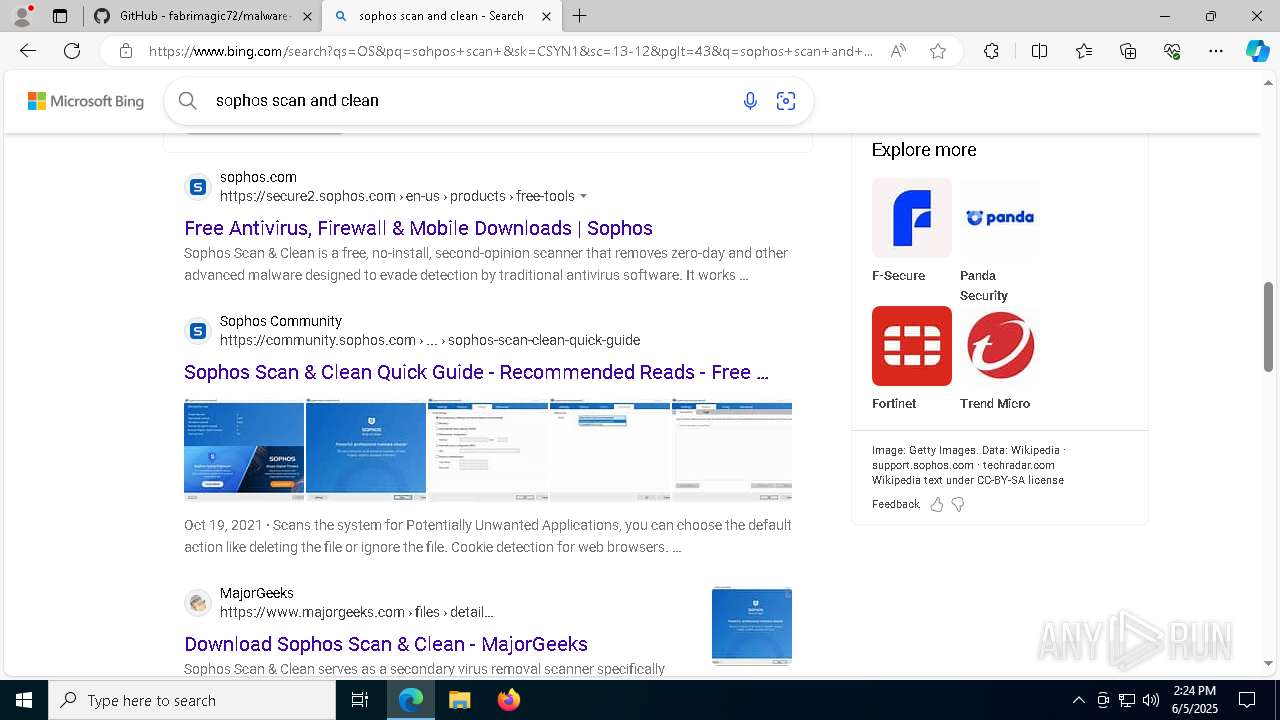Image resolution: width=1280 pixels, height=720 pixels.
Task: Click Microsoft Edge taskbar icon
Action: pyautogui.click(x=411, y=700)
